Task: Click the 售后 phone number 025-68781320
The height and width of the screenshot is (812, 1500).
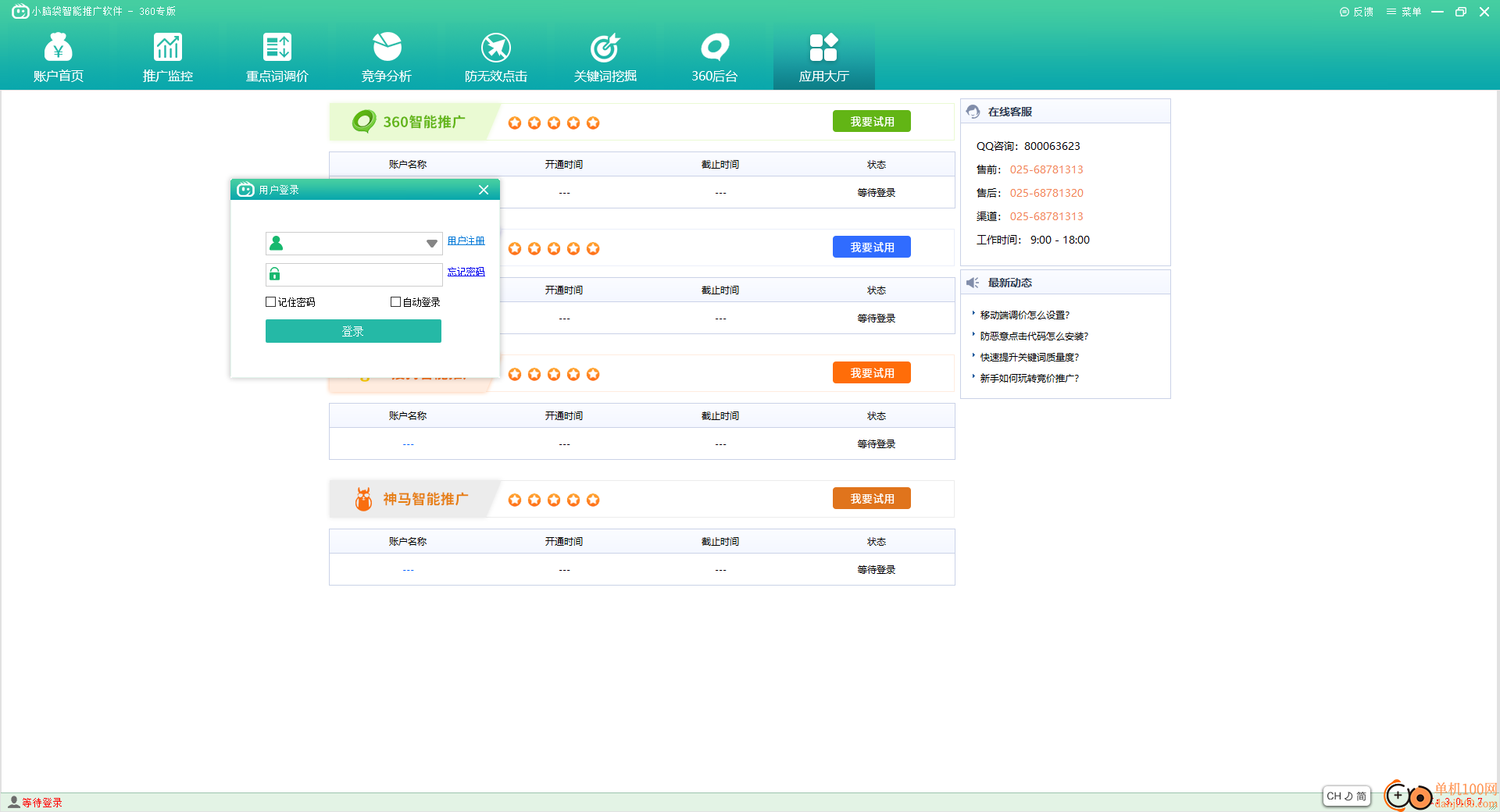Action: (x=1047, y=193)
